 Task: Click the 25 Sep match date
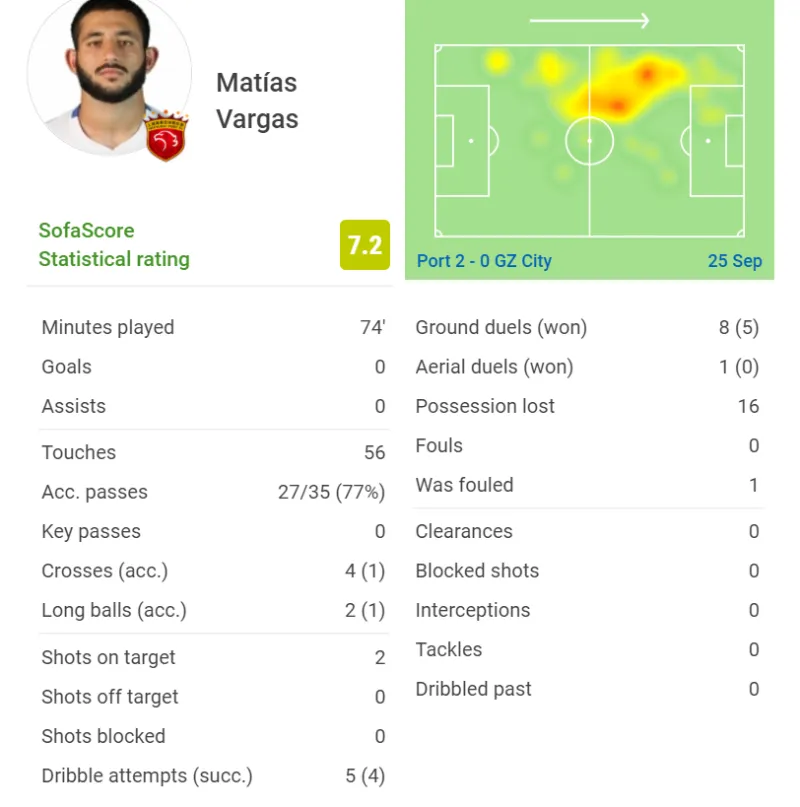click(734, 261)
